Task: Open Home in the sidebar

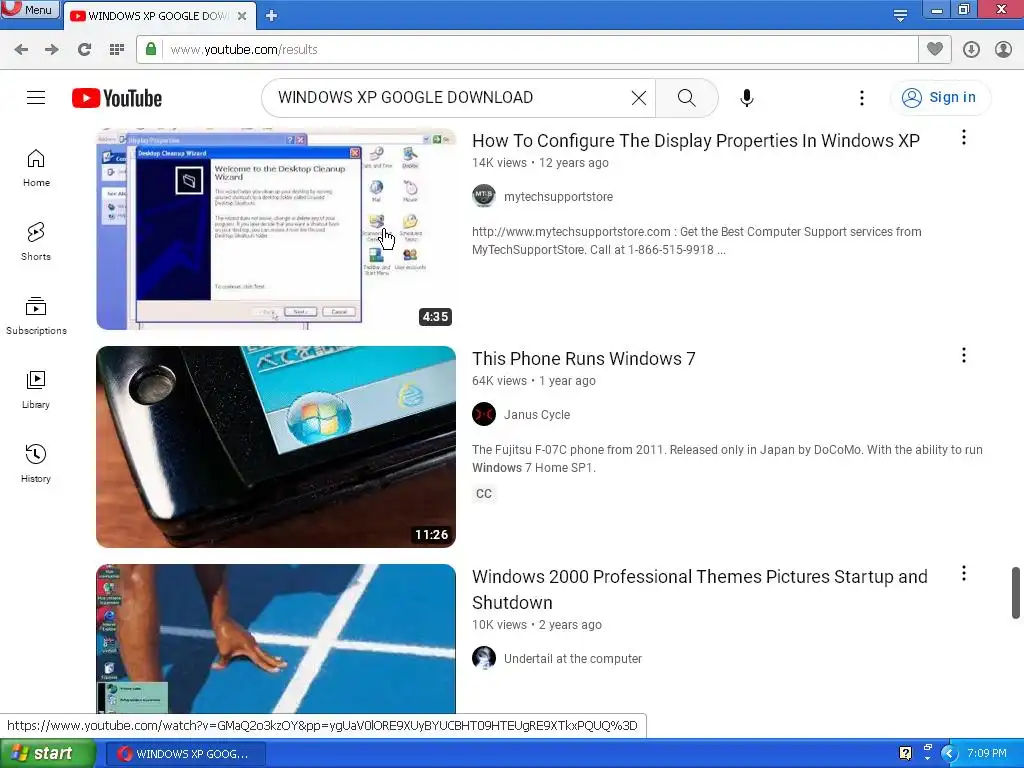Action: 36,168
